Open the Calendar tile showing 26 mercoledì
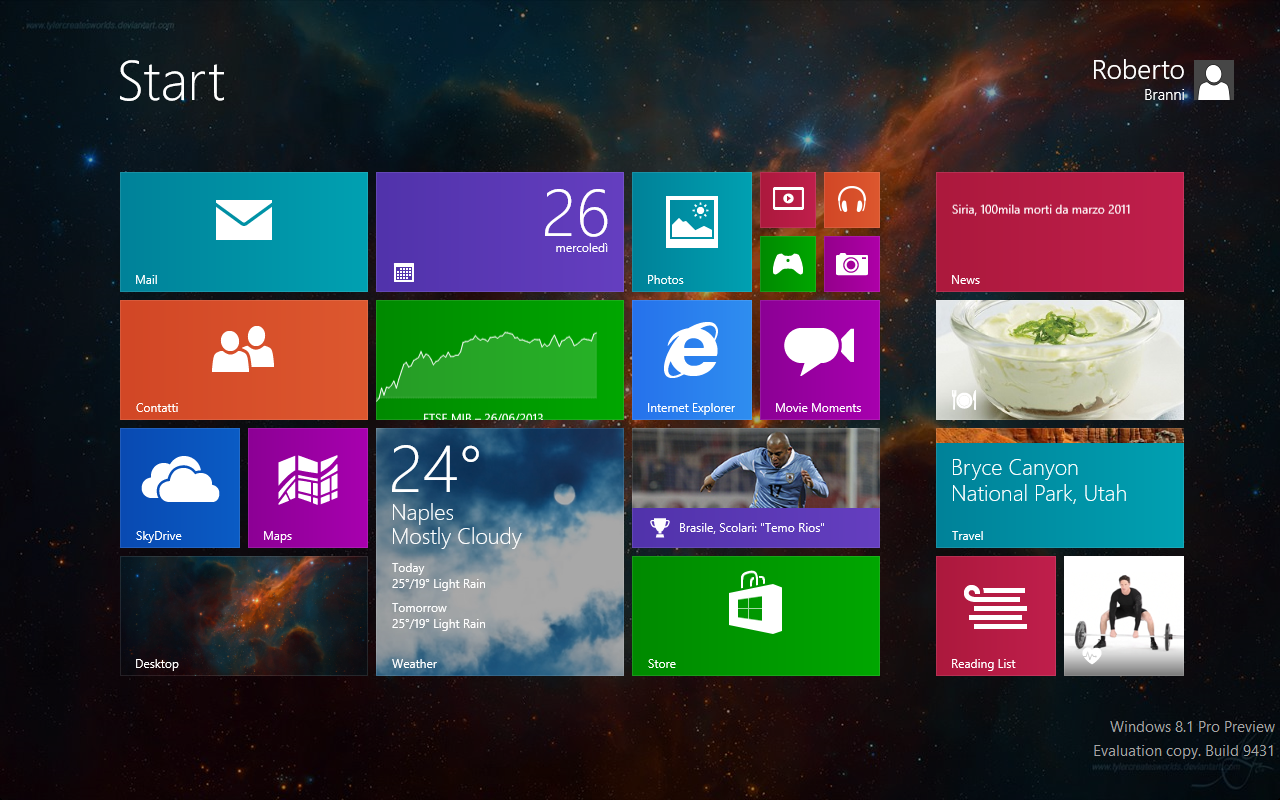 pyautogui.click(x=500, y=232)
